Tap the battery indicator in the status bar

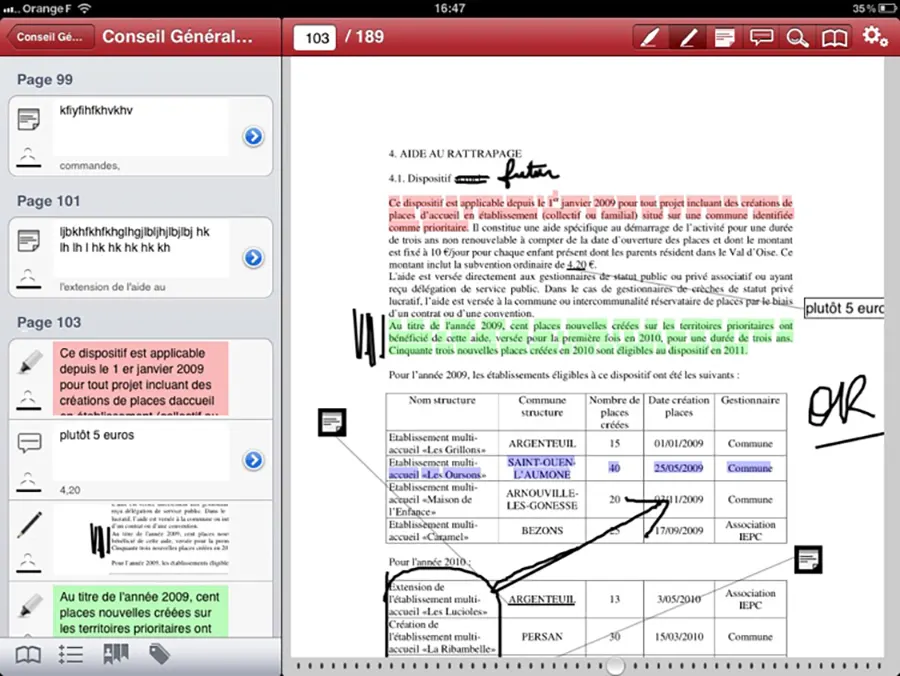pyautogui.click(x=887, y=9)
